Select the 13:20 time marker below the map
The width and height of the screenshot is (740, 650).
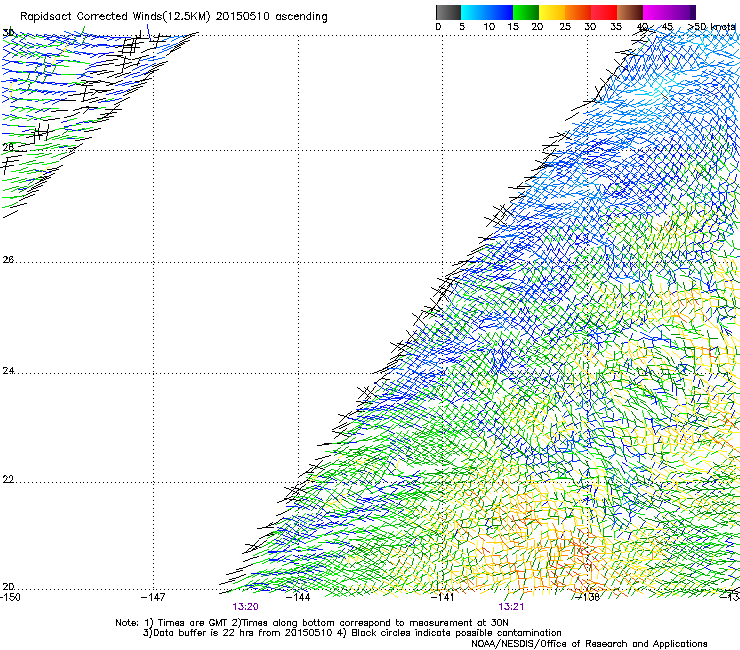(x=245, y=607)
